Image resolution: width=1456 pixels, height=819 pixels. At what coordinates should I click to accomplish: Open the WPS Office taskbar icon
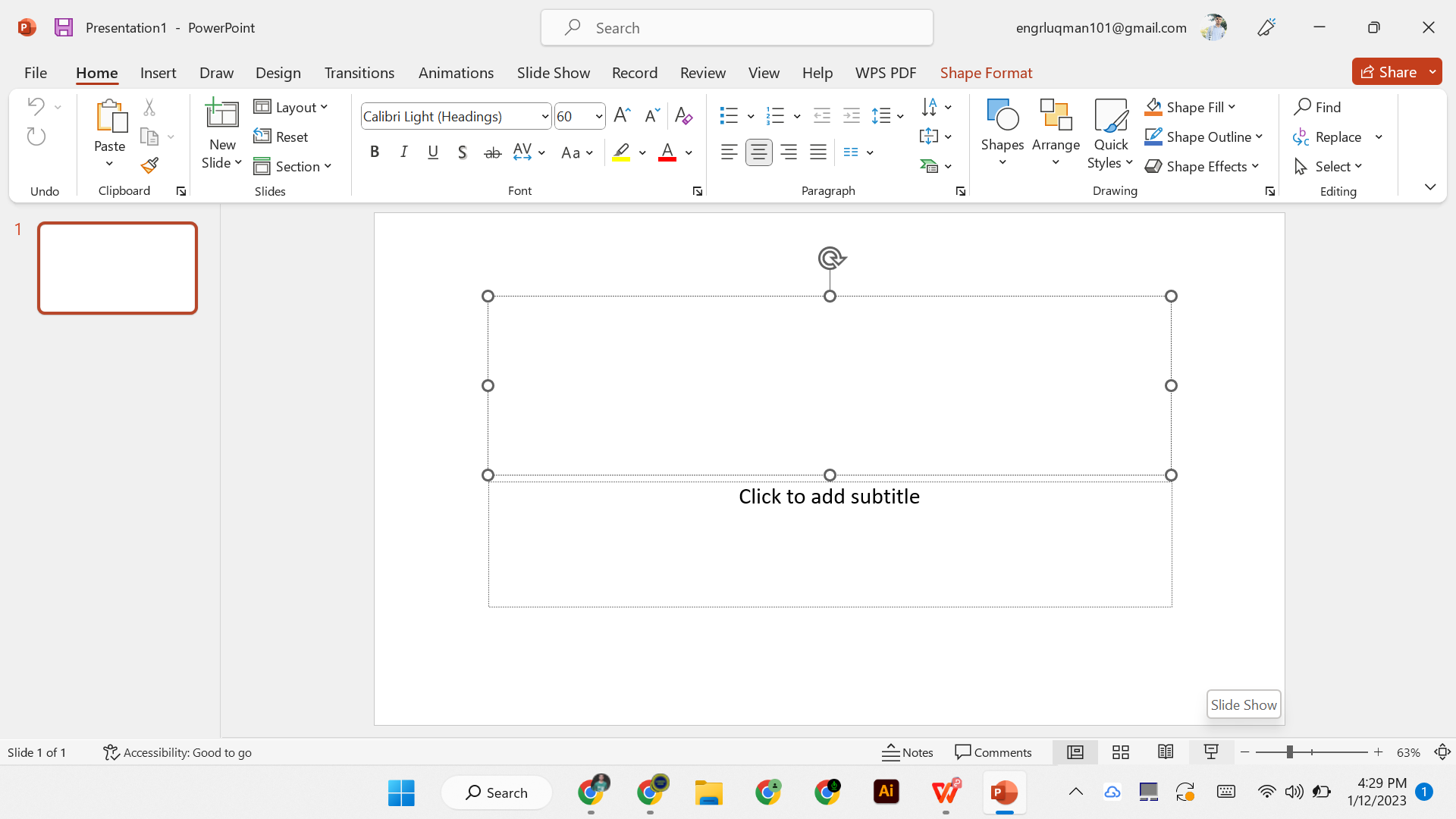(946, 792)
